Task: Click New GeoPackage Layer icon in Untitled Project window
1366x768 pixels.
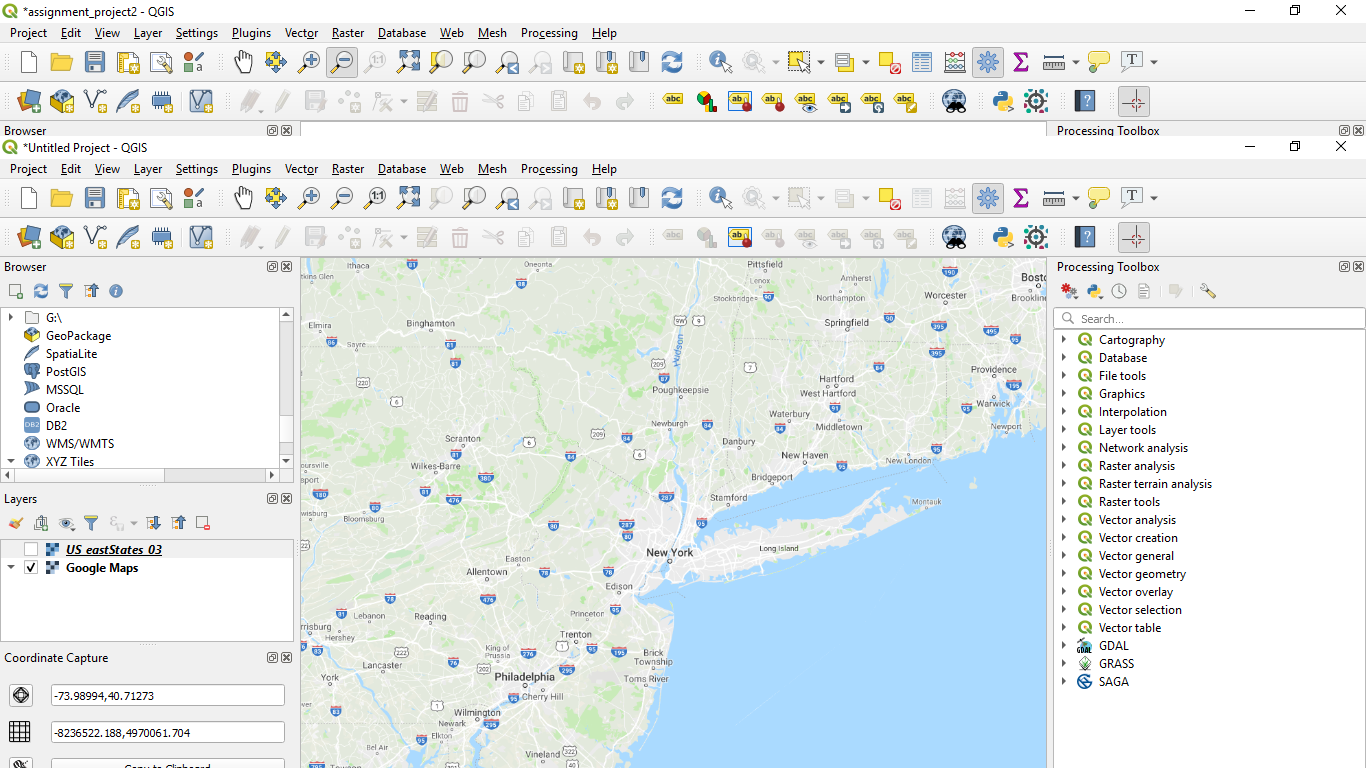Action: click(62, 238)
